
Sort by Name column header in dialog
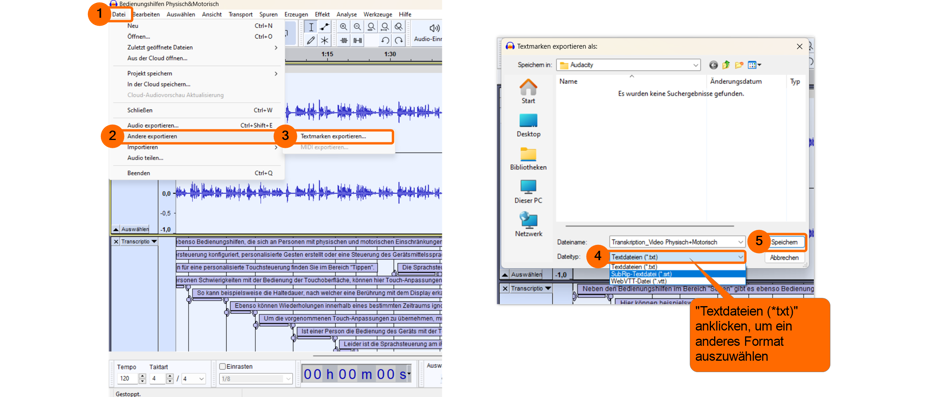point(631,81)
